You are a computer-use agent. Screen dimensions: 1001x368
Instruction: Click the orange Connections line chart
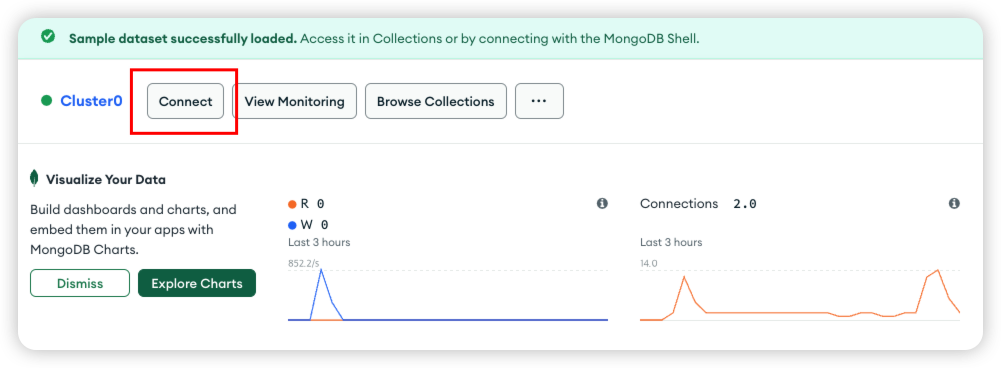pyautogui.click(x=800, y=295)
